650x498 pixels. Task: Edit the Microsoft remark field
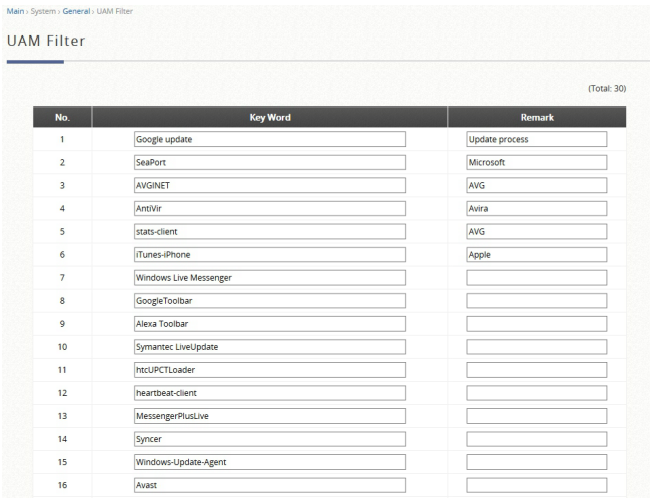(x=537, y=162)
